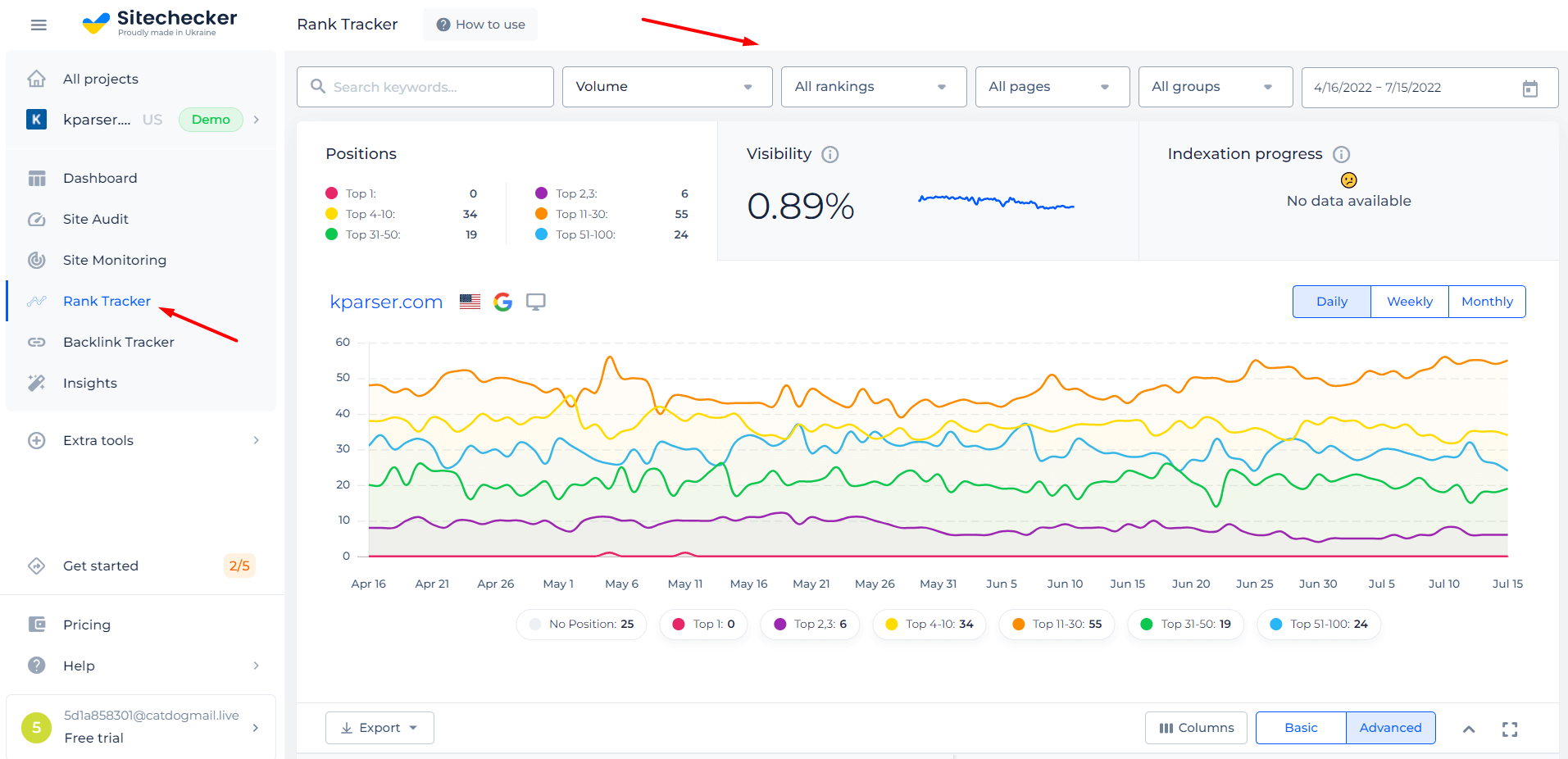Viewport: 1568px width, 759px height.
Task: Click the Insights magic wand icon
Action: [37, 383]
